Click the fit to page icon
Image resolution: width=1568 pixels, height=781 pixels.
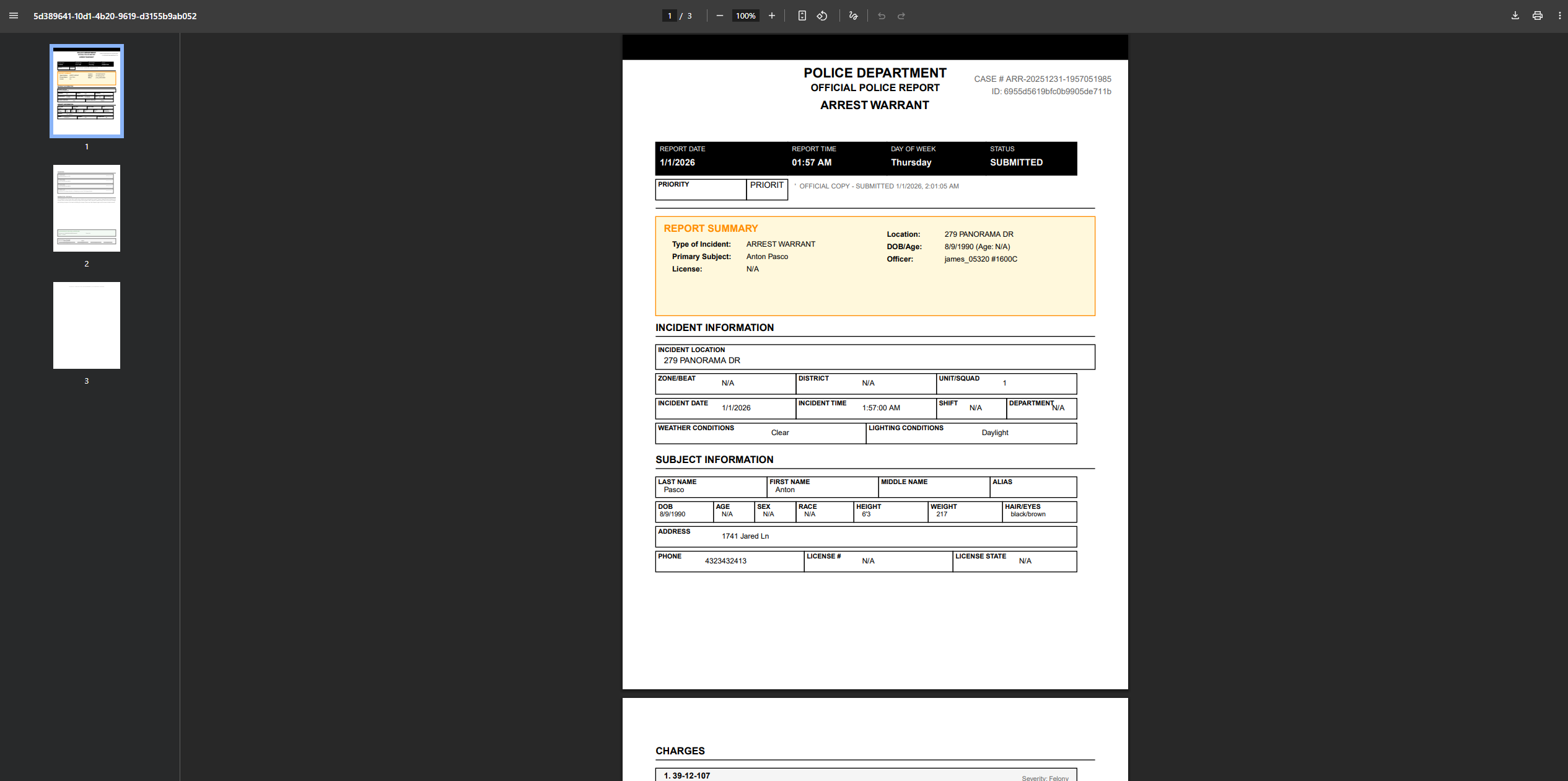(x=802, y=16)
